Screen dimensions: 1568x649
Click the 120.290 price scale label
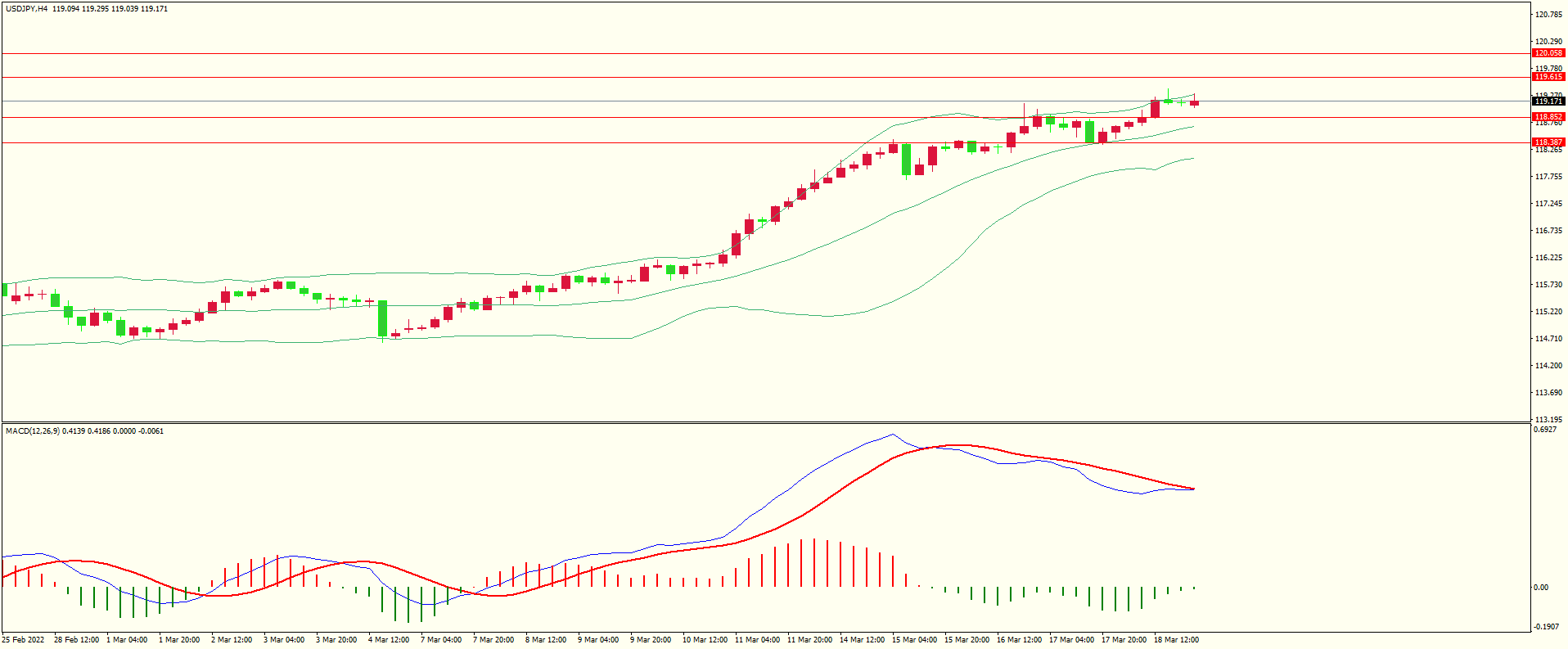pos(1549,41)
